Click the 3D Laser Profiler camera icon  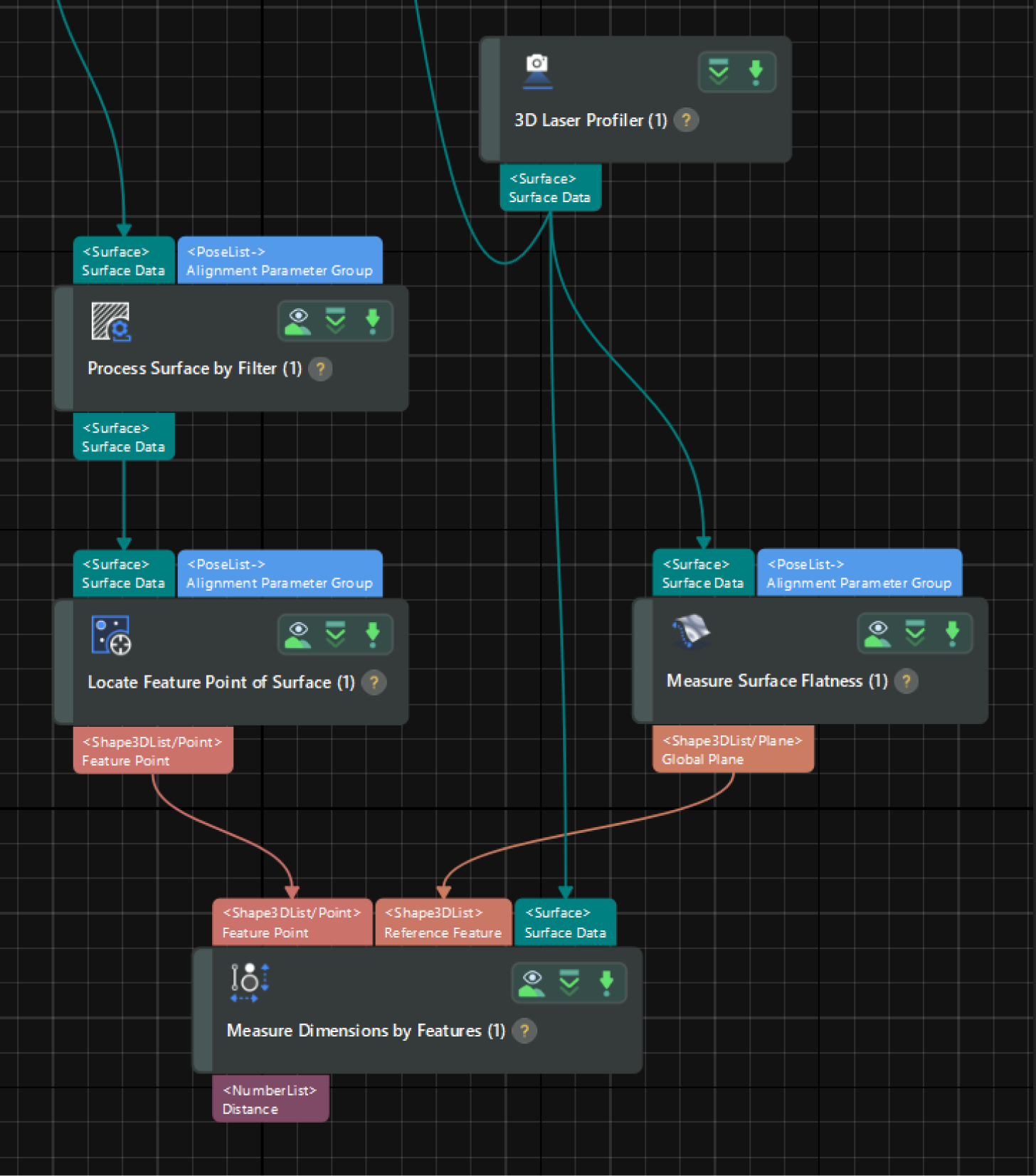pos(537,71)
